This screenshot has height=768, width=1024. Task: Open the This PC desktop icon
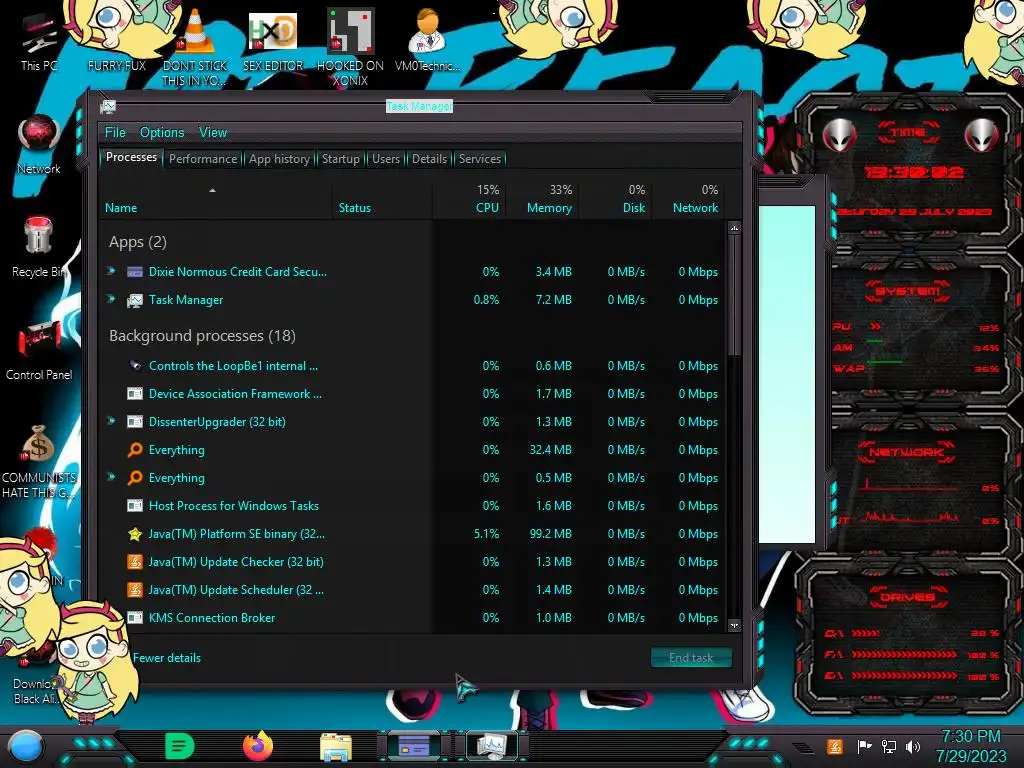tap(39, 42)
